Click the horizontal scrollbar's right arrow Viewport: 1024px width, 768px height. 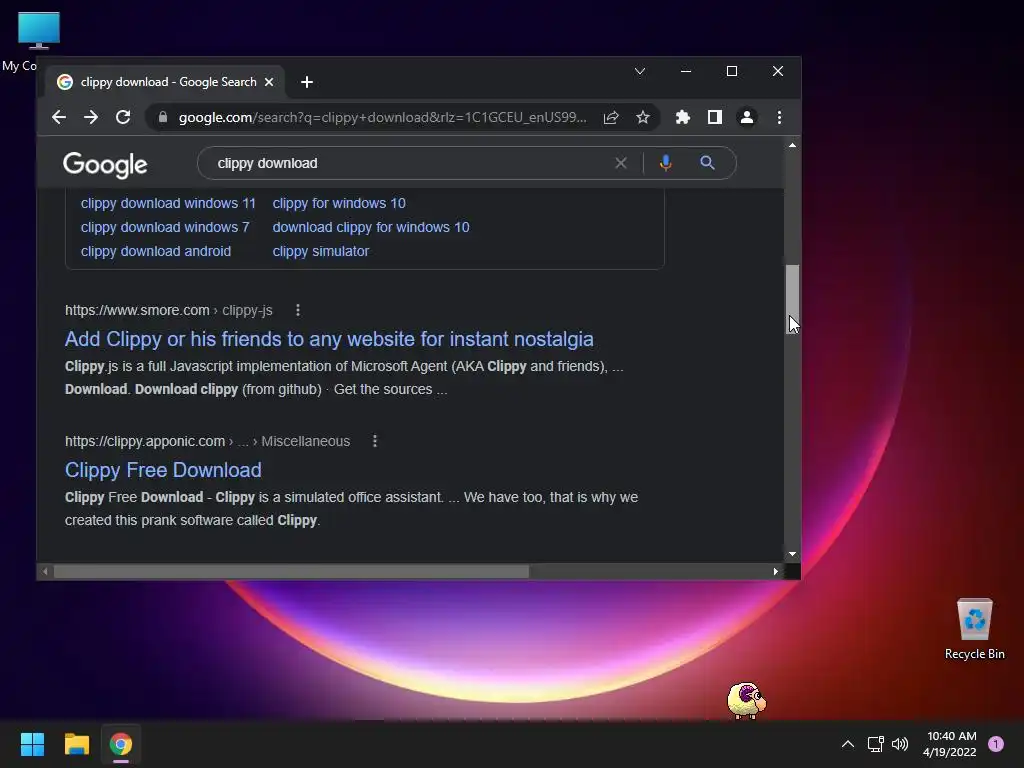(775, 571)
